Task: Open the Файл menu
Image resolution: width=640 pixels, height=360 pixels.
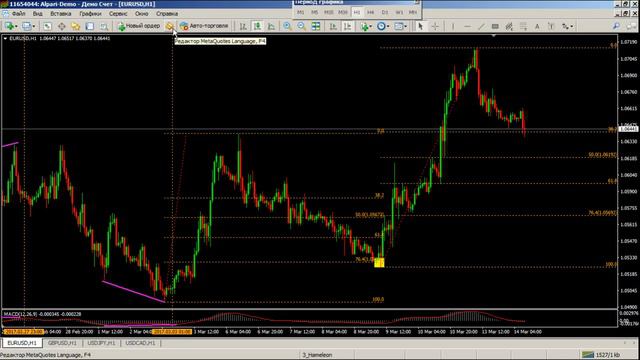Action: (x=18, y=14)
